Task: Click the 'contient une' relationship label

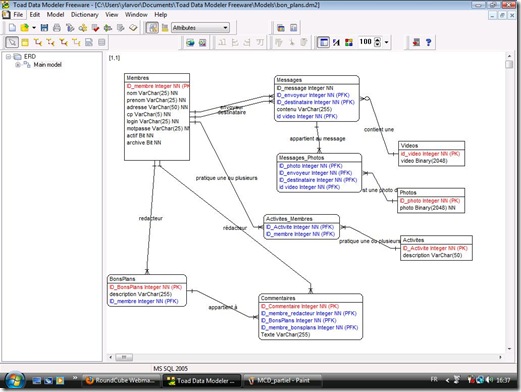Action: pyautogui.click(x=379, y=129)
